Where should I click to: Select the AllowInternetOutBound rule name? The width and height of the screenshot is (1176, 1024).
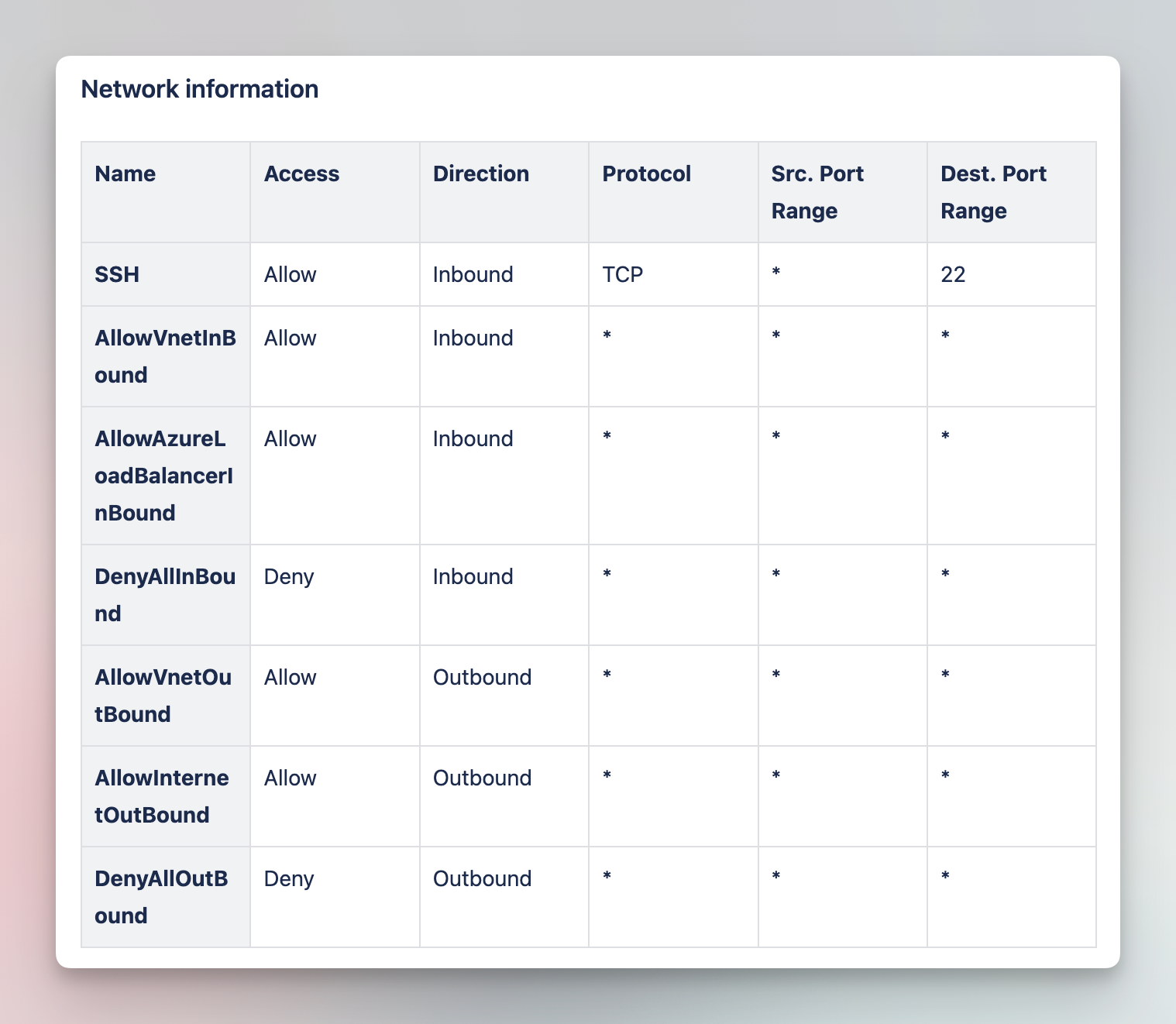(161, 796)
